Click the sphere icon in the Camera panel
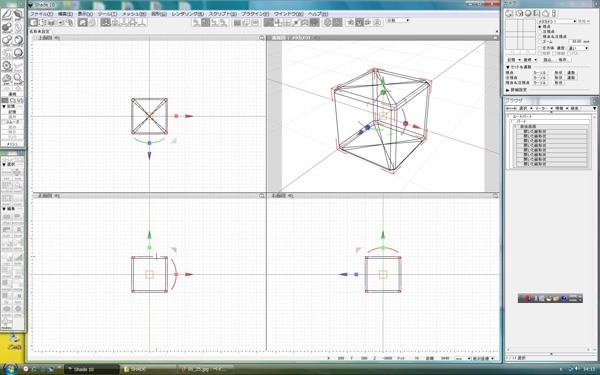This screenshot has height=375, width=600. pos(528,13)
